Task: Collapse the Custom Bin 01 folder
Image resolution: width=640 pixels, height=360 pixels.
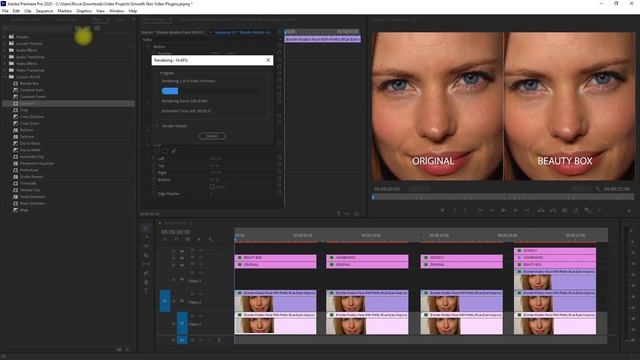Action: [5, 76]
